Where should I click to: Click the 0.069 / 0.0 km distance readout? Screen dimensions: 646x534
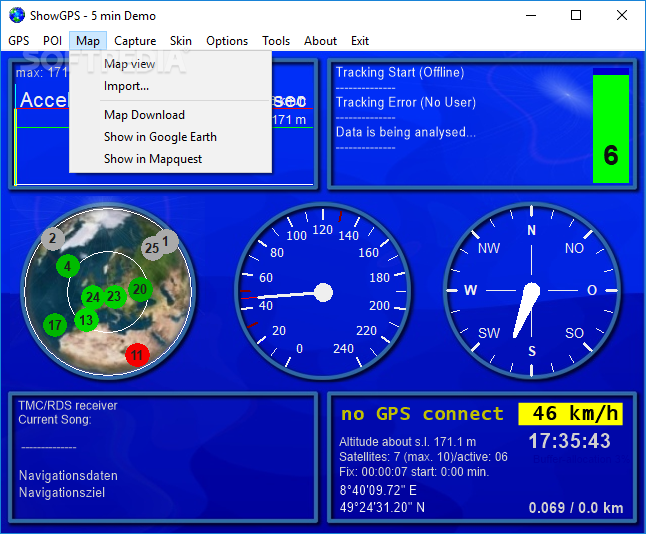(576, 508)
